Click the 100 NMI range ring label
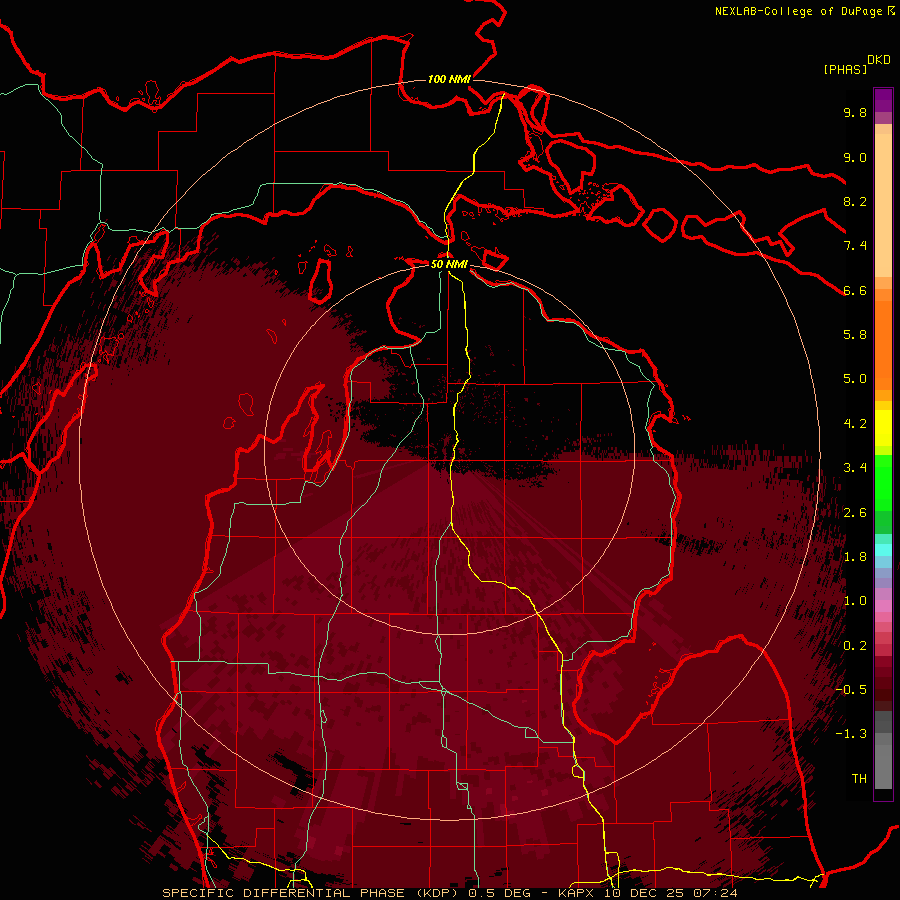900x900 pixels. click(x=449, y=79)
